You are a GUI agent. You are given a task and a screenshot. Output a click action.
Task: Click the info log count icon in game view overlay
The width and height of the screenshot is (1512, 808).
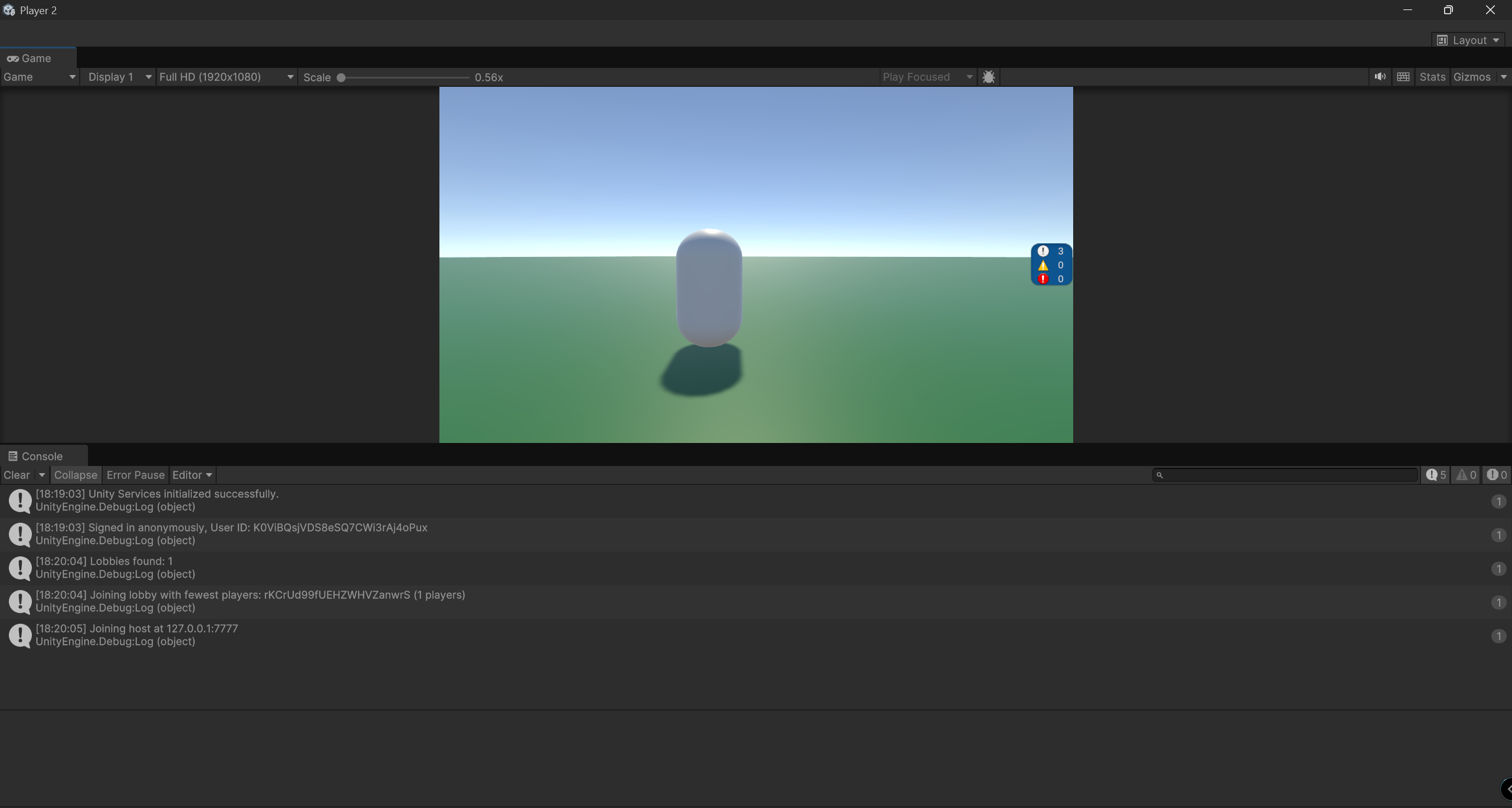pos(1043,251)
